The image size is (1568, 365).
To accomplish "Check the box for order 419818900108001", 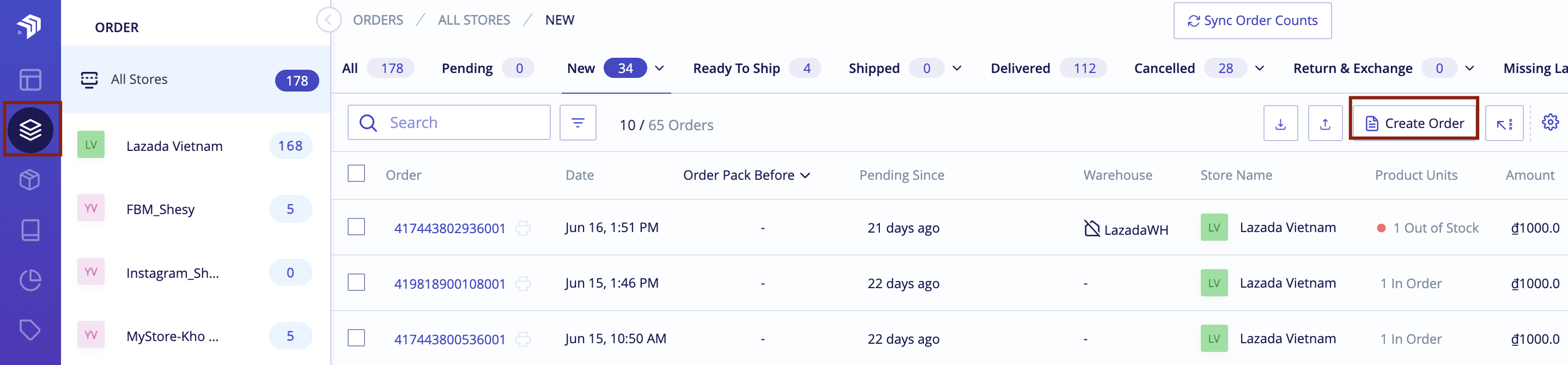I will pos(356,283).
